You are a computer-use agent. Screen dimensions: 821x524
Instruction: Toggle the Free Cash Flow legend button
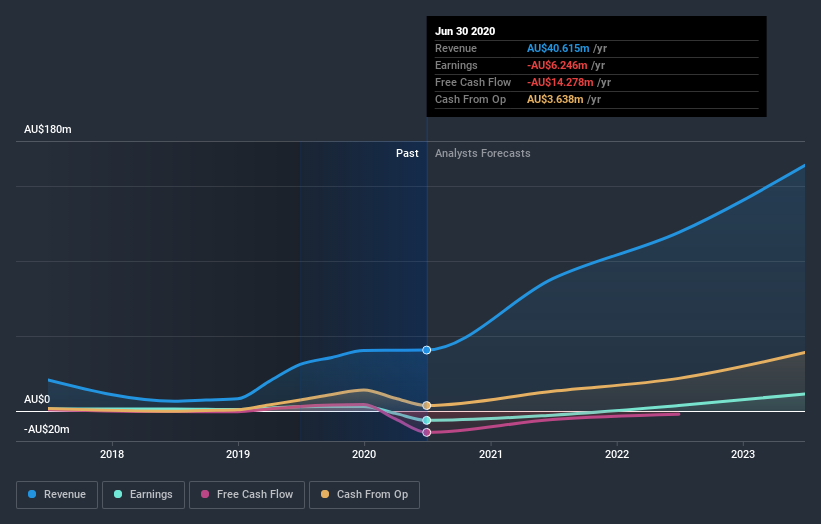click(x=247, y=495)
